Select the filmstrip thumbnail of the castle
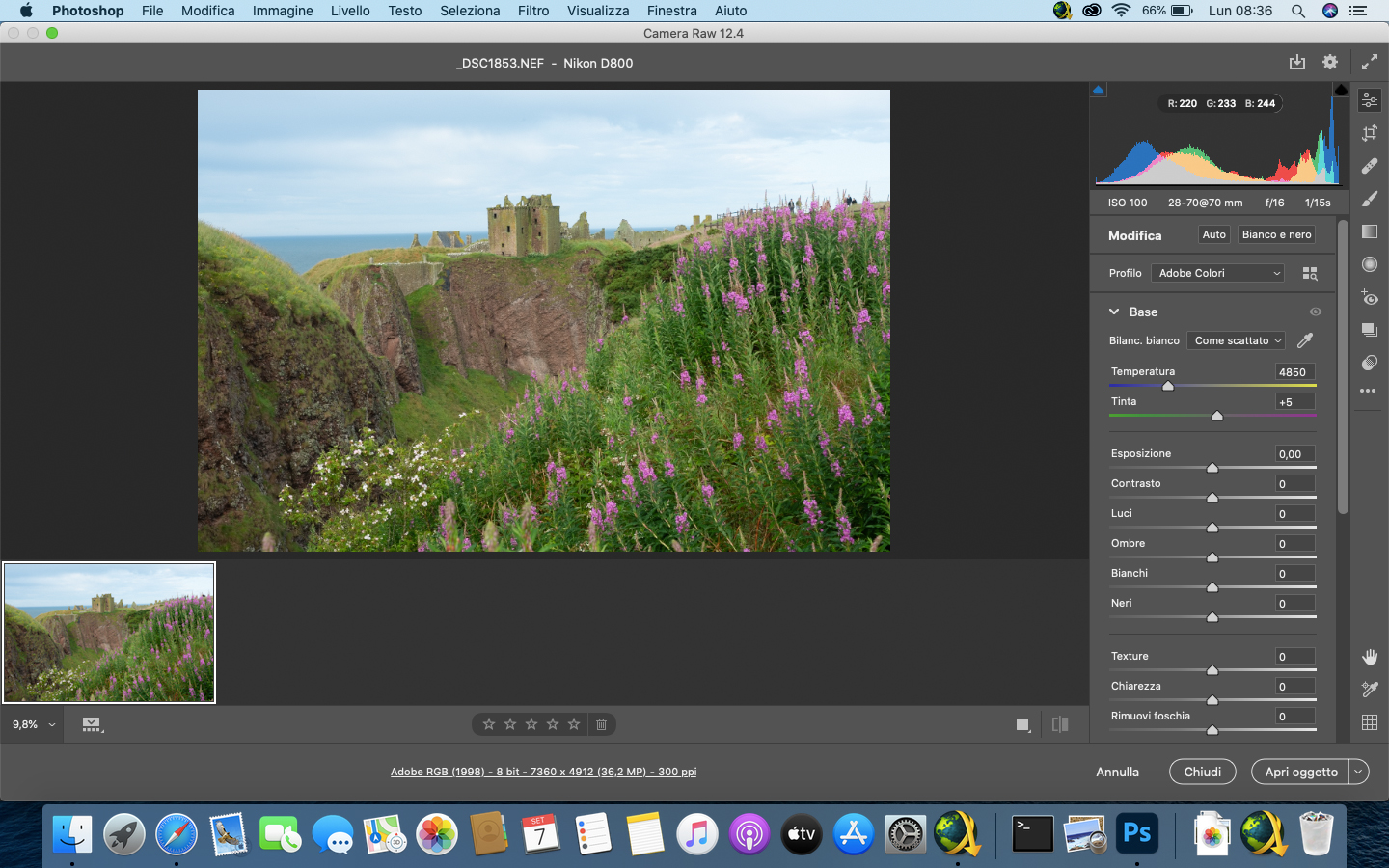The height and width of the screenshot is (868, 1389). pos(109,633)
